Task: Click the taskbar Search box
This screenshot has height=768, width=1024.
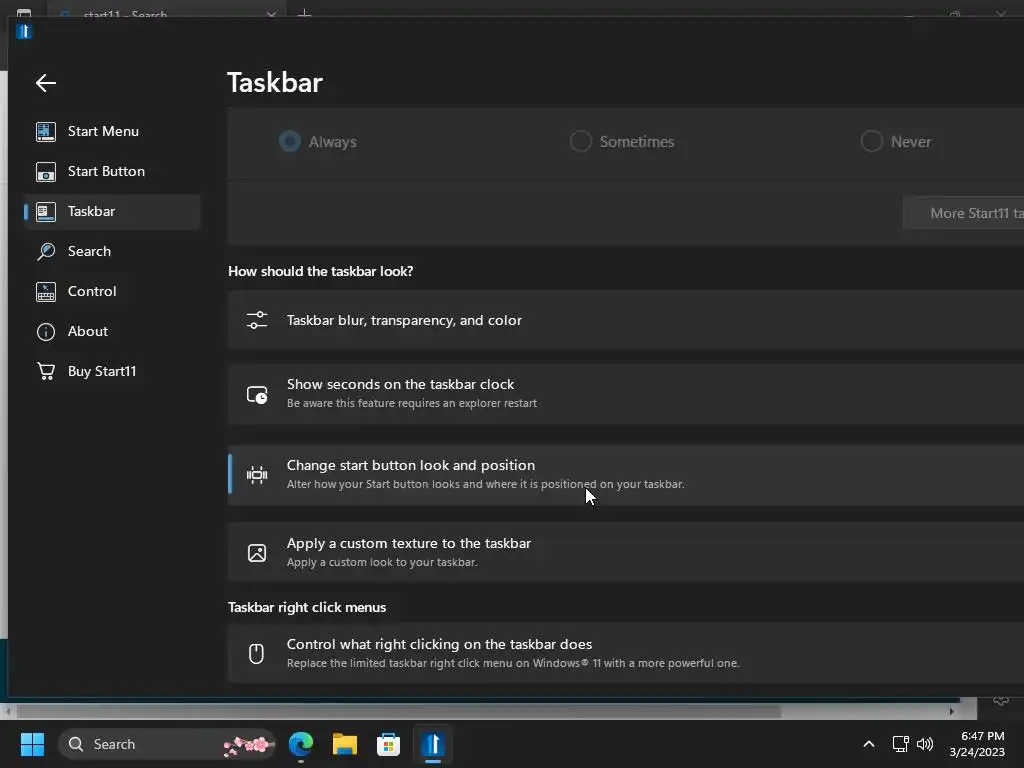Action: [x=167, y=744]
